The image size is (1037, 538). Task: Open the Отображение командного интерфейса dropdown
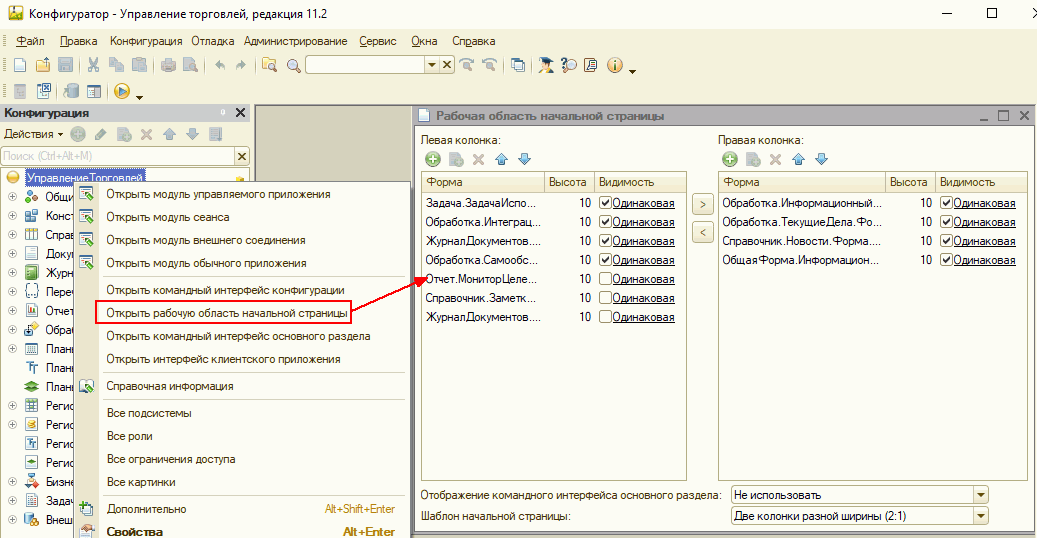[x=981, y=494]
